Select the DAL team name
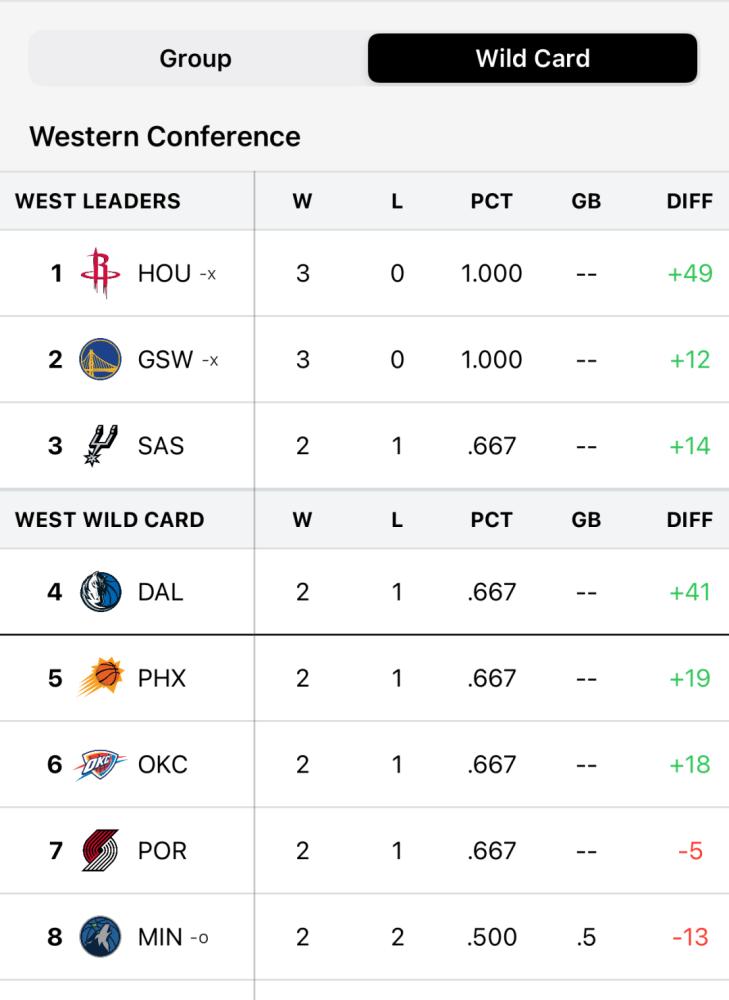Image resolution: width=729 pixels, height=1000 pixels. [x=161, y=592]
